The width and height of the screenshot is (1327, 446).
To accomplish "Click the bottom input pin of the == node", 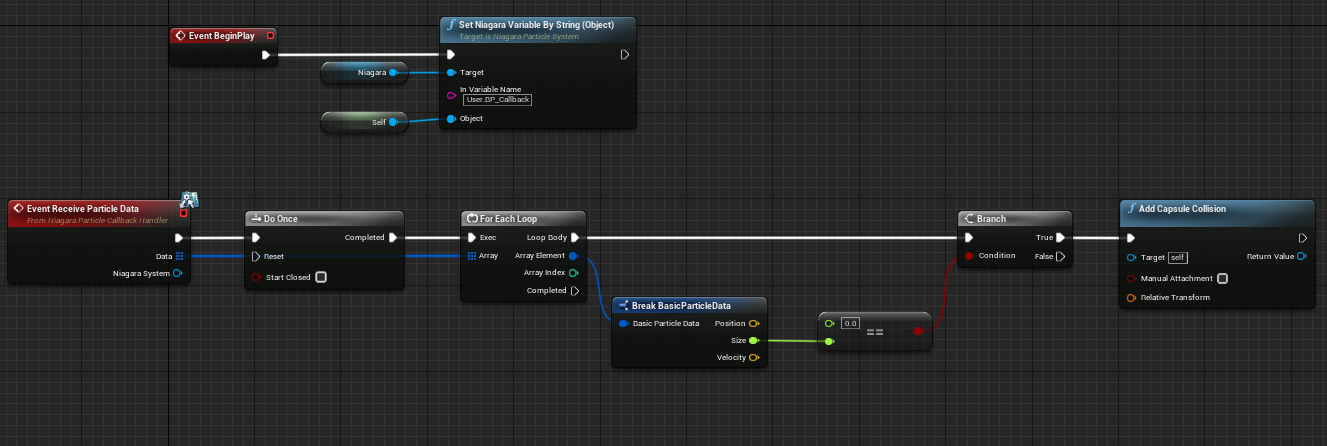I will tap(829, 341).
